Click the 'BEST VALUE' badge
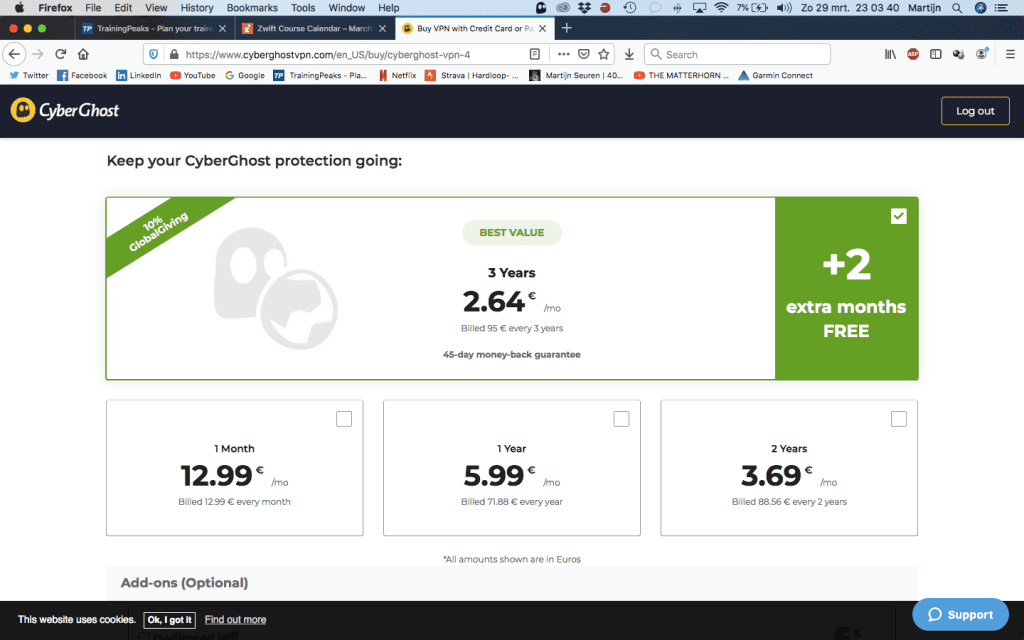 pos(511,232)
